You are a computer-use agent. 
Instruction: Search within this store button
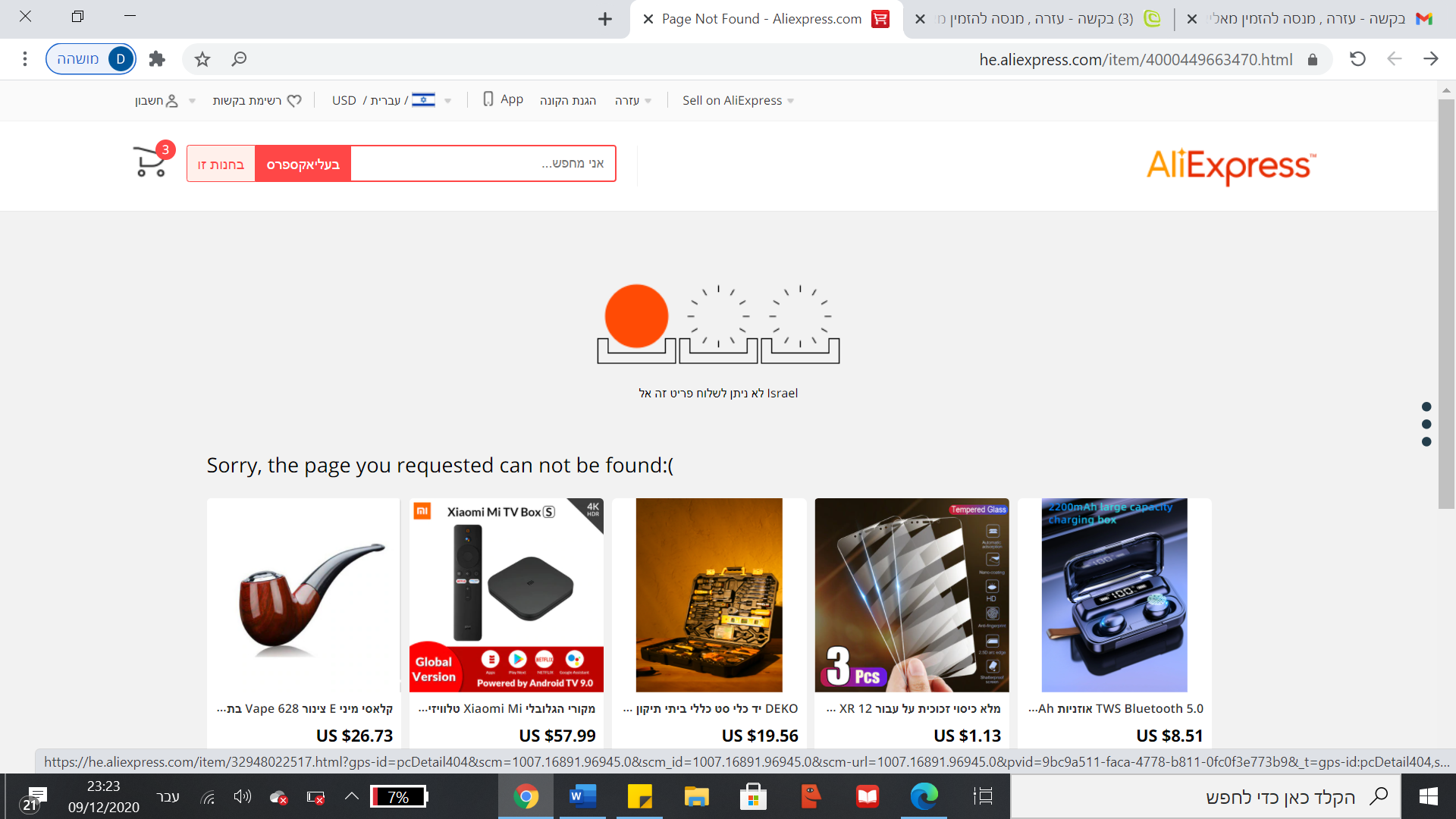click(221, 164)
